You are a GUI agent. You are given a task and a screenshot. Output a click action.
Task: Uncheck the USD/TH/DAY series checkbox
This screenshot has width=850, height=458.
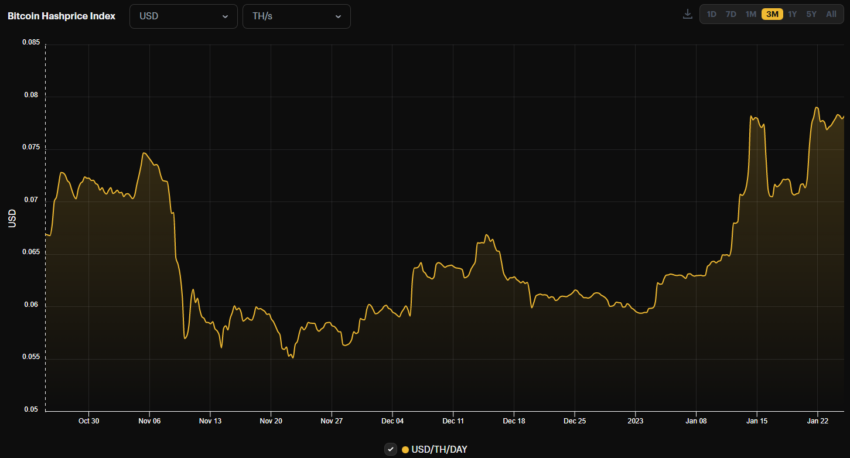(391, 449)
